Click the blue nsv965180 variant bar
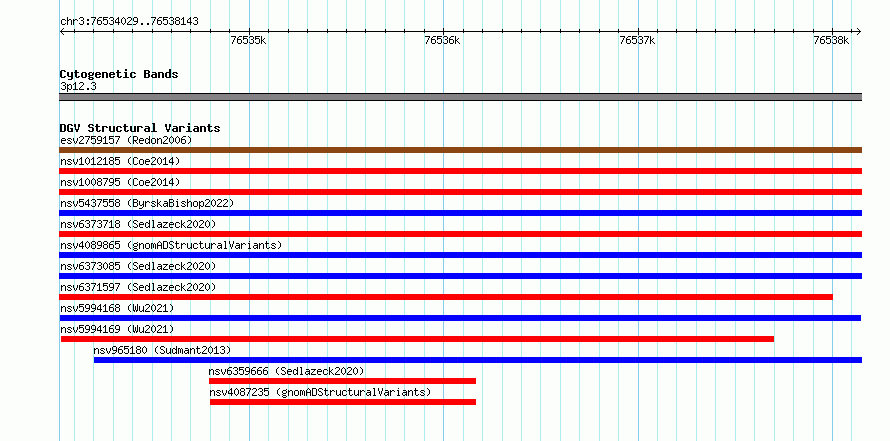Image resolution: width=890 pixels, height=441 pixels. pos(478,360)
